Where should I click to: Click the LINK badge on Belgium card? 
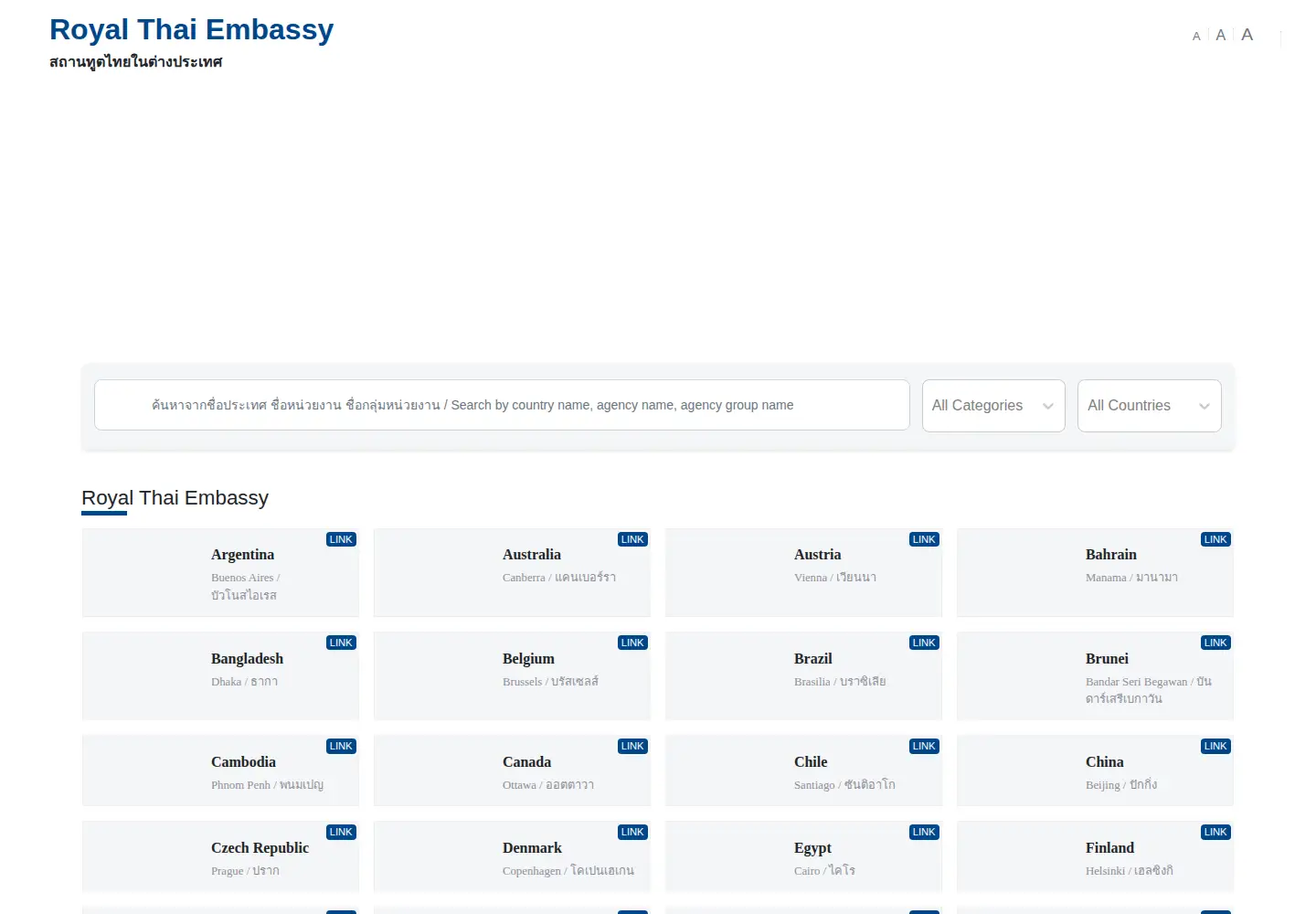pyautogui.click(x=632, y=643)
